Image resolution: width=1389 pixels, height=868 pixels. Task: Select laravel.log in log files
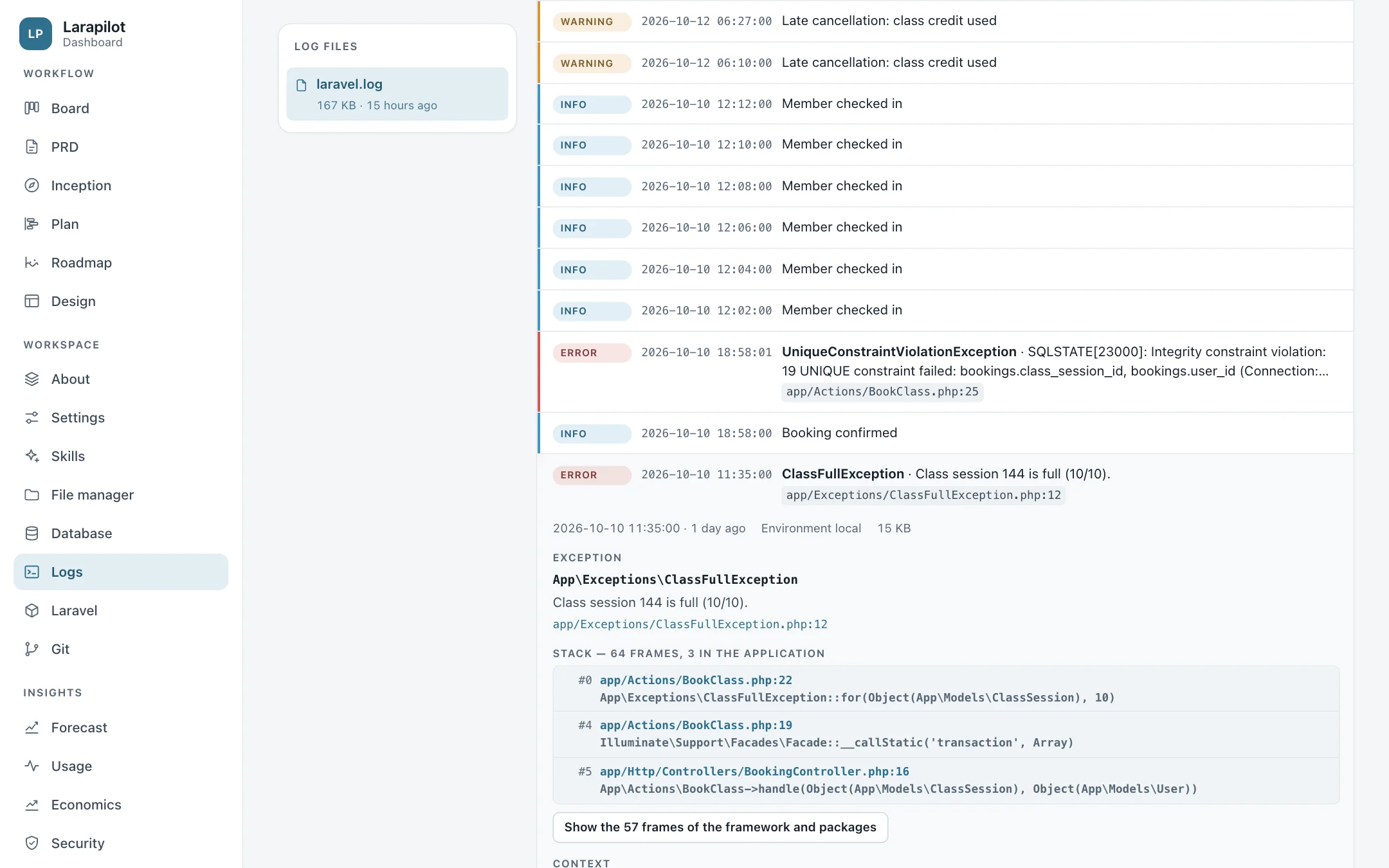[397, 94]
